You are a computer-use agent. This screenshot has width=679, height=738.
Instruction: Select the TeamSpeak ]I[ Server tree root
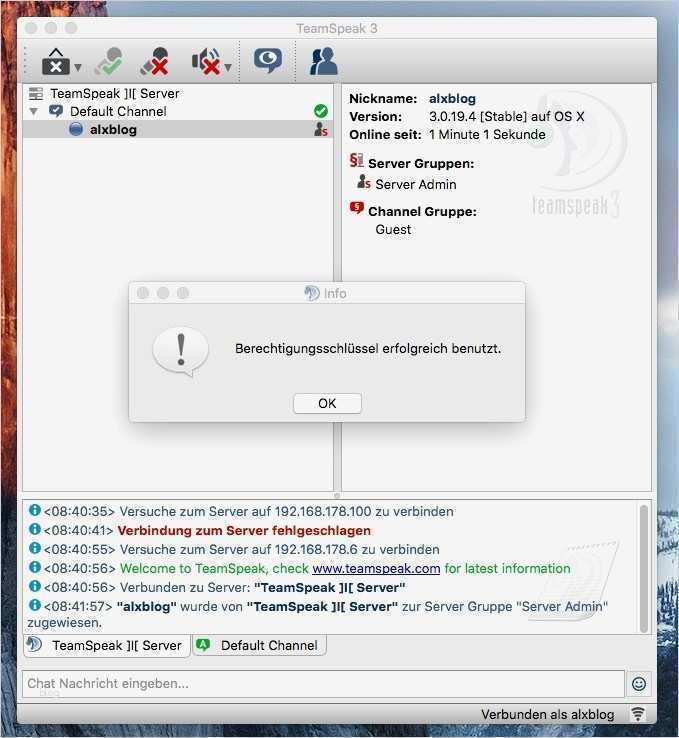[x=115, y=94]
